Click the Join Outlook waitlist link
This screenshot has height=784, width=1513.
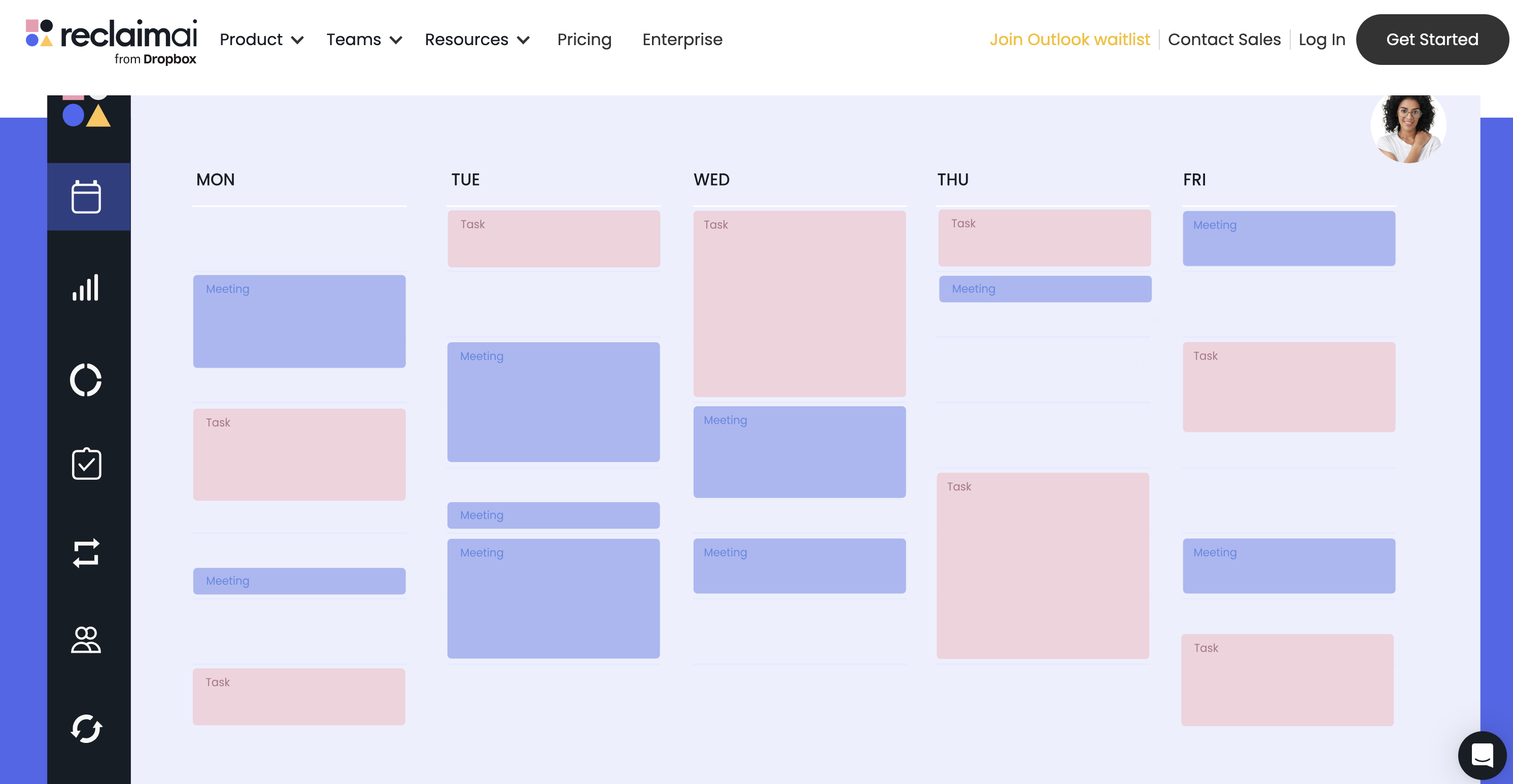(1069, 40)
